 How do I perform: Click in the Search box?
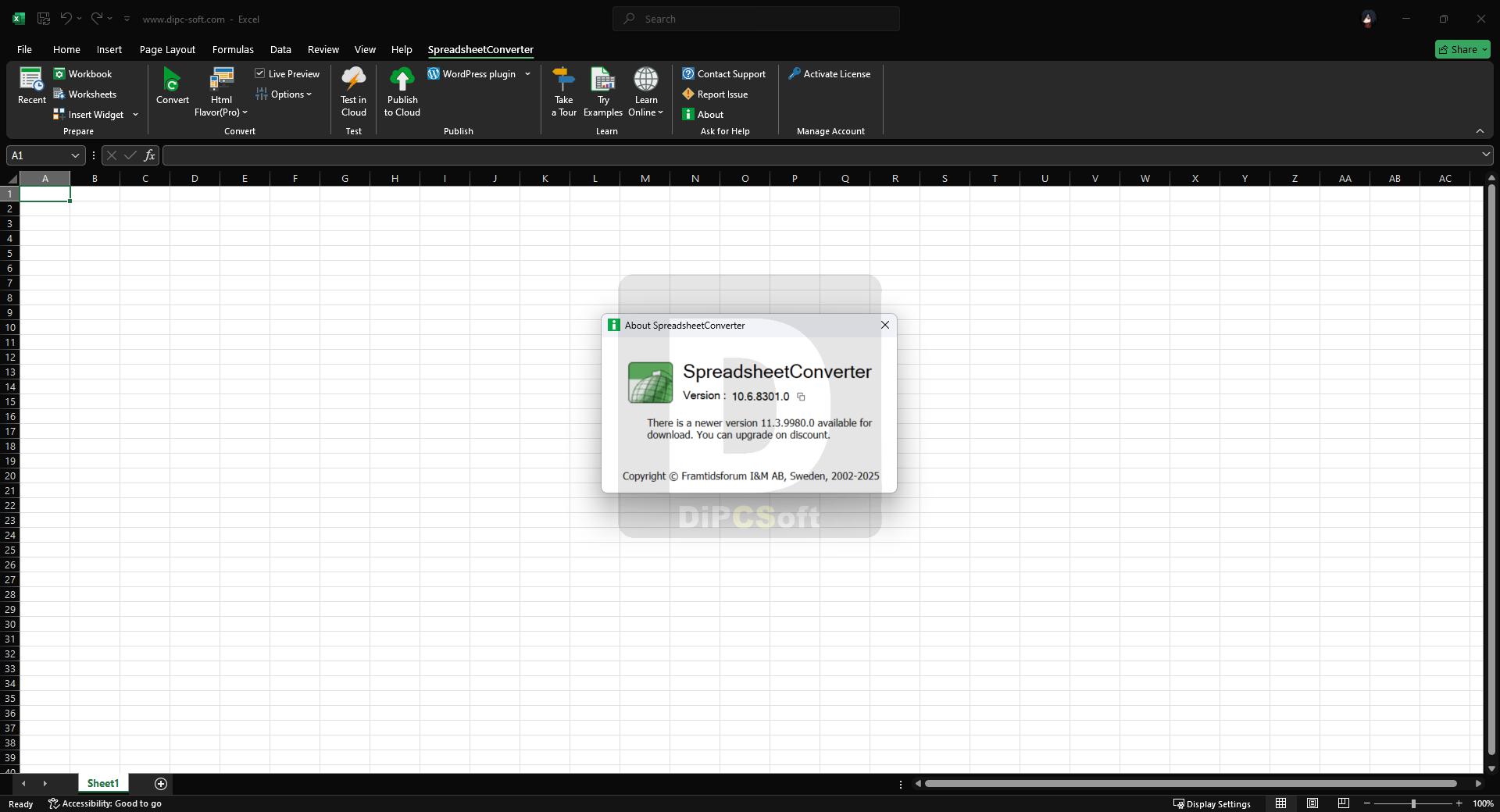click(x=756, y=19)
